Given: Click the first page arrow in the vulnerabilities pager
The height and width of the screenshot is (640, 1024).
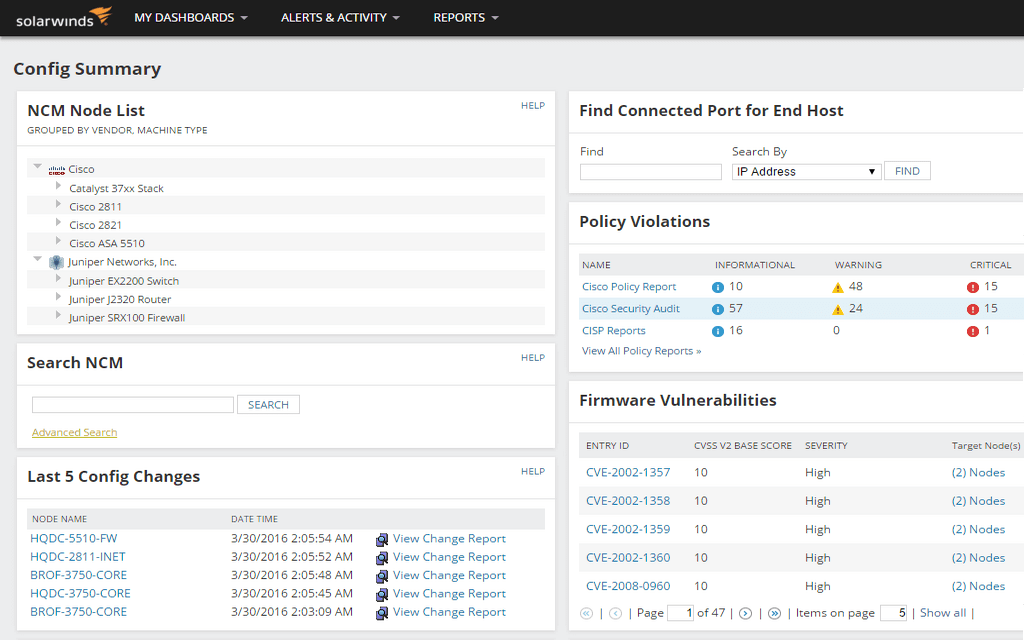Looking at the screenshot, I should [587, 612].
